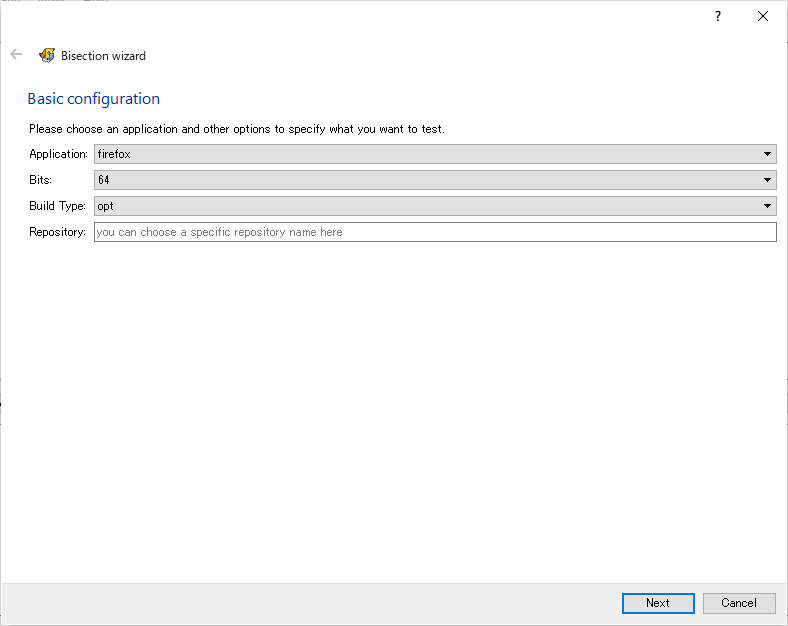Click the Application: field label
Viewport: 788px width, 626px height.
(x=58, y=154)
